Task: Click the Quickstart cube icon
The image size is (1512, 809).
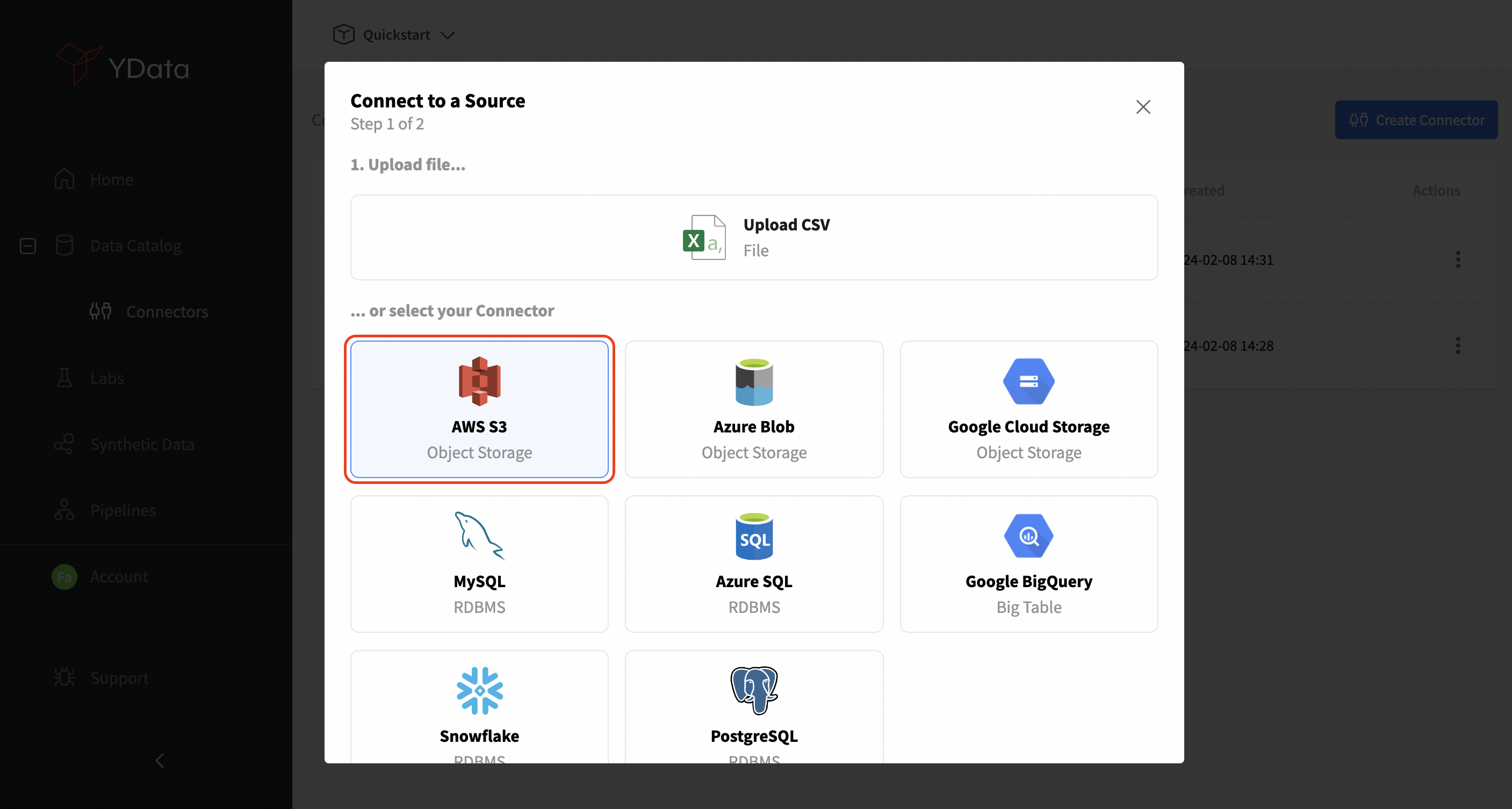Action: pyautogui.click(x=343, y=34)
